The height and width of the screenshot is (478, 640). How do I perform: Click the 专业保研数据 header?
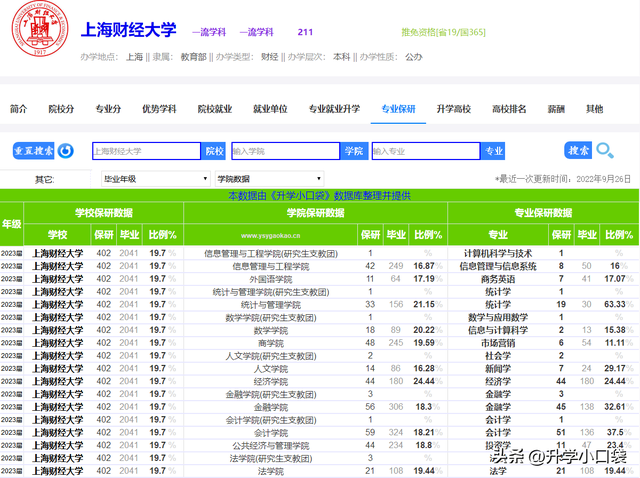543,213
